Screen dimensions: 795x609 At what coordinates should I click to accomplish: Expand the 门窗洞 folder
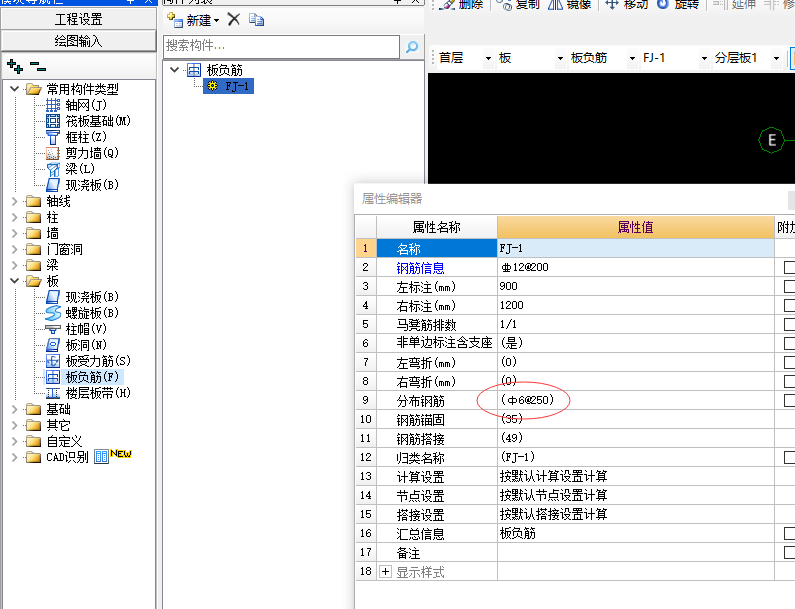point(14,249)
